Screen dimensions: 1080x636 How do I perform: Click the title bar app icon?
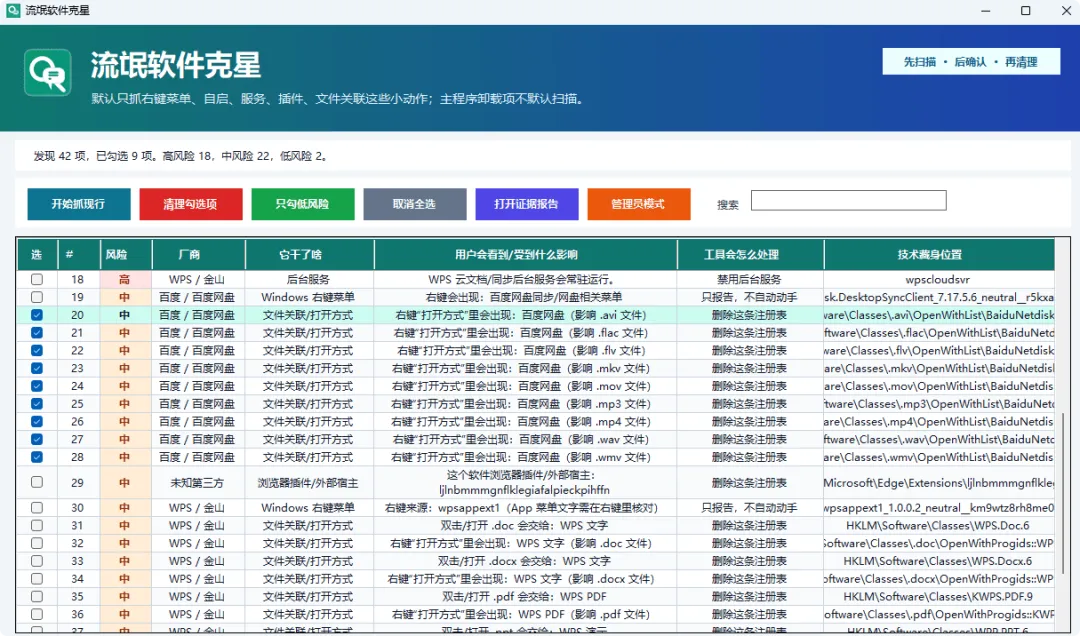12,10
